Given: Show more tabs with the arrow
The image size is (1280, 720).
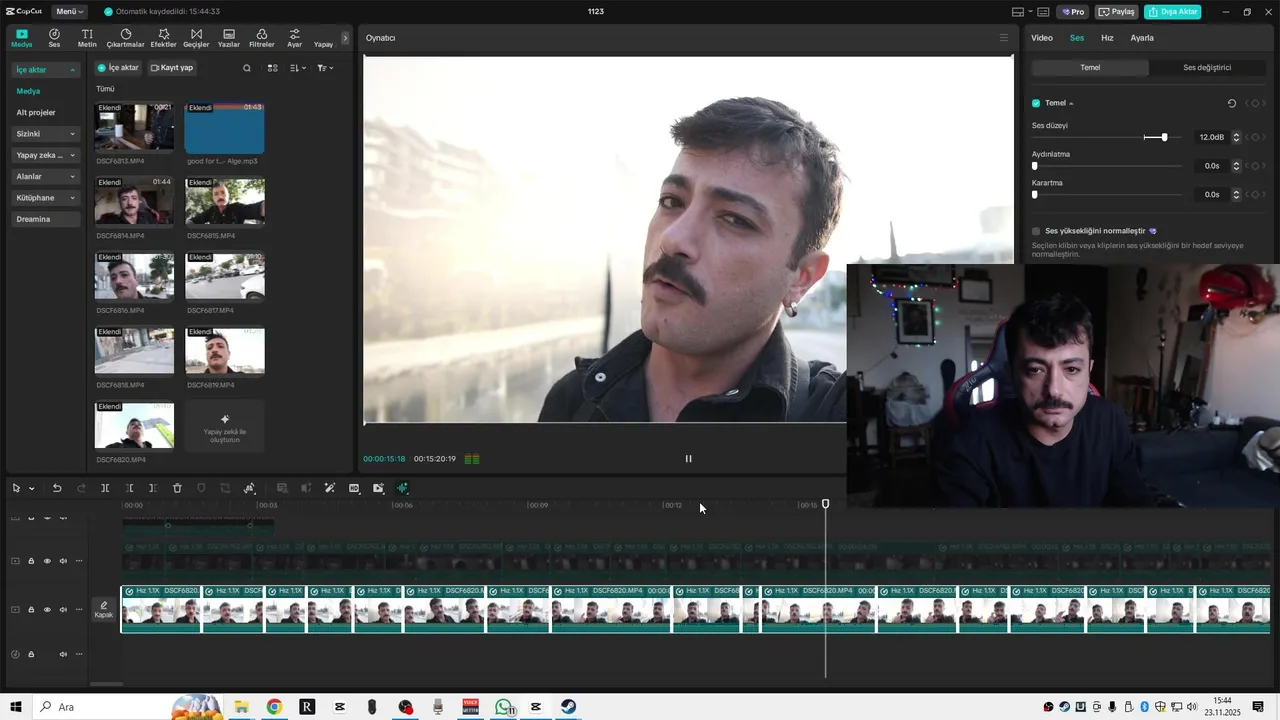Looking at the screenshot, I should click(x=345, y=38).
